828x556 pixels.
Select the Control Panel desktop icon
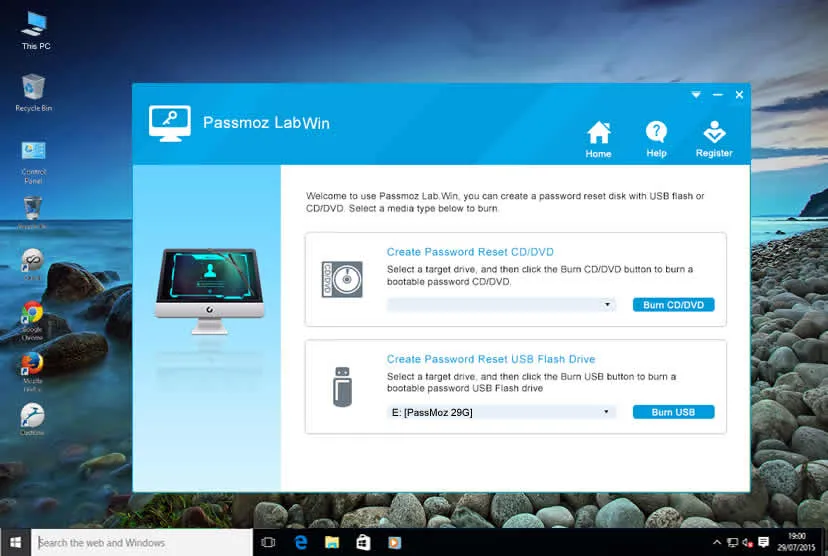(33, 163)
